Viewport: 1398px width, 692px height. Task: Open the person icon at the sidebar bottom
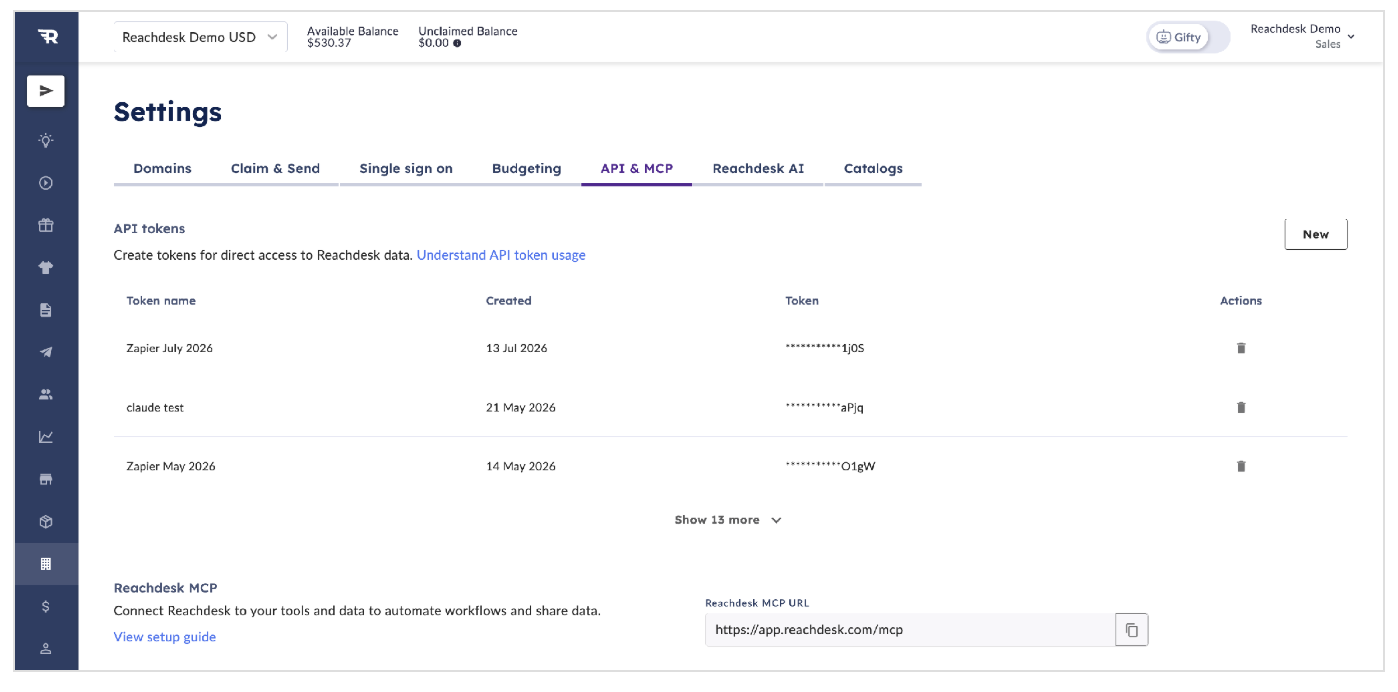tap(46, 648)
